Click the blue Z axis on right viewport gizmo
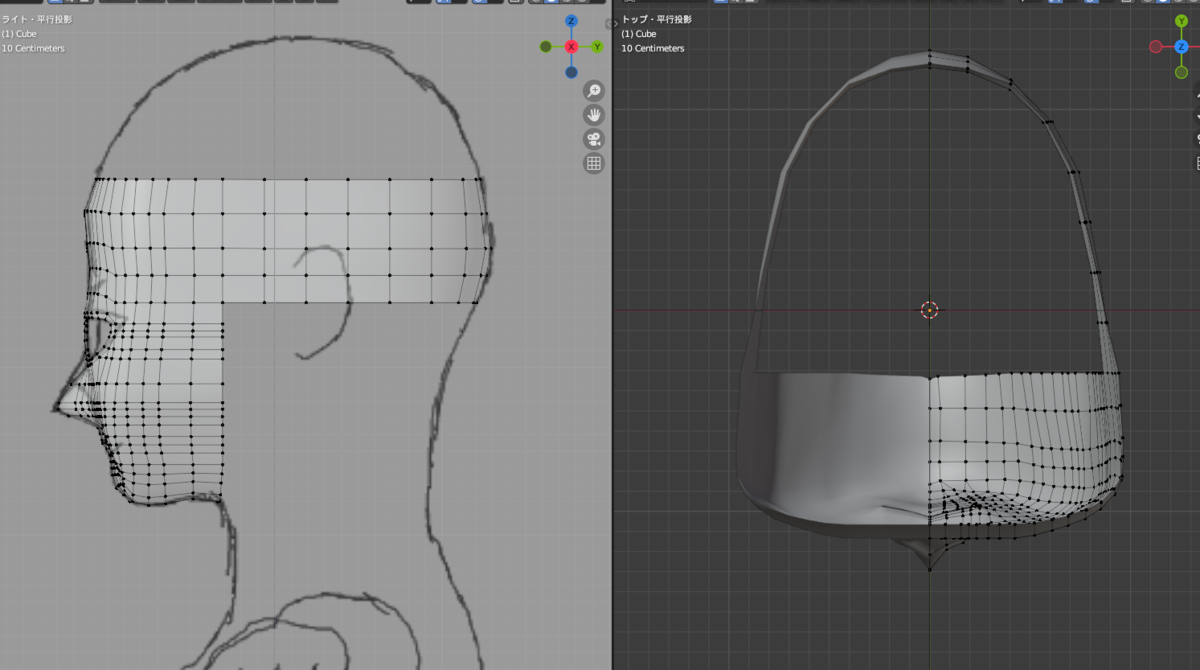 click(x=1181, y=47)
